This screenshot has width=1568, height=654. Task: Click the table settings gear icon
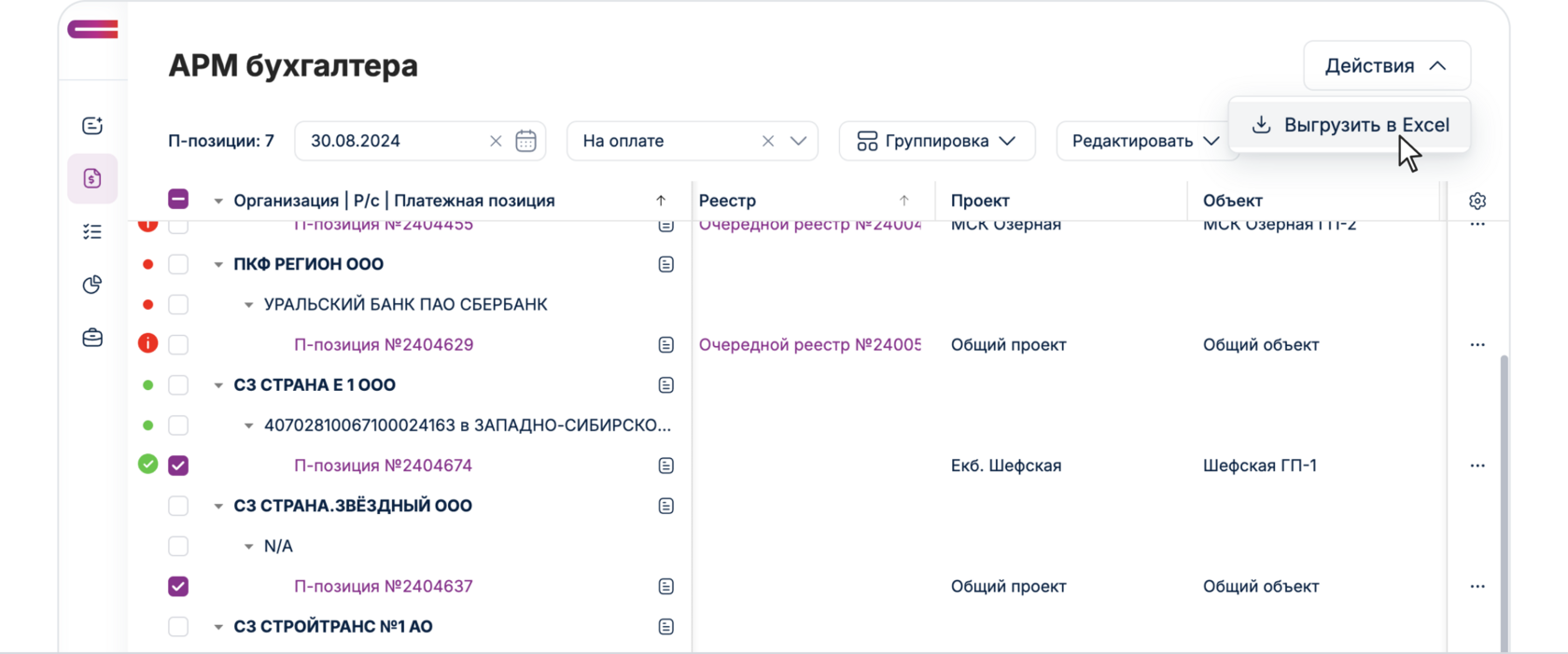[x=1477, y=201]
